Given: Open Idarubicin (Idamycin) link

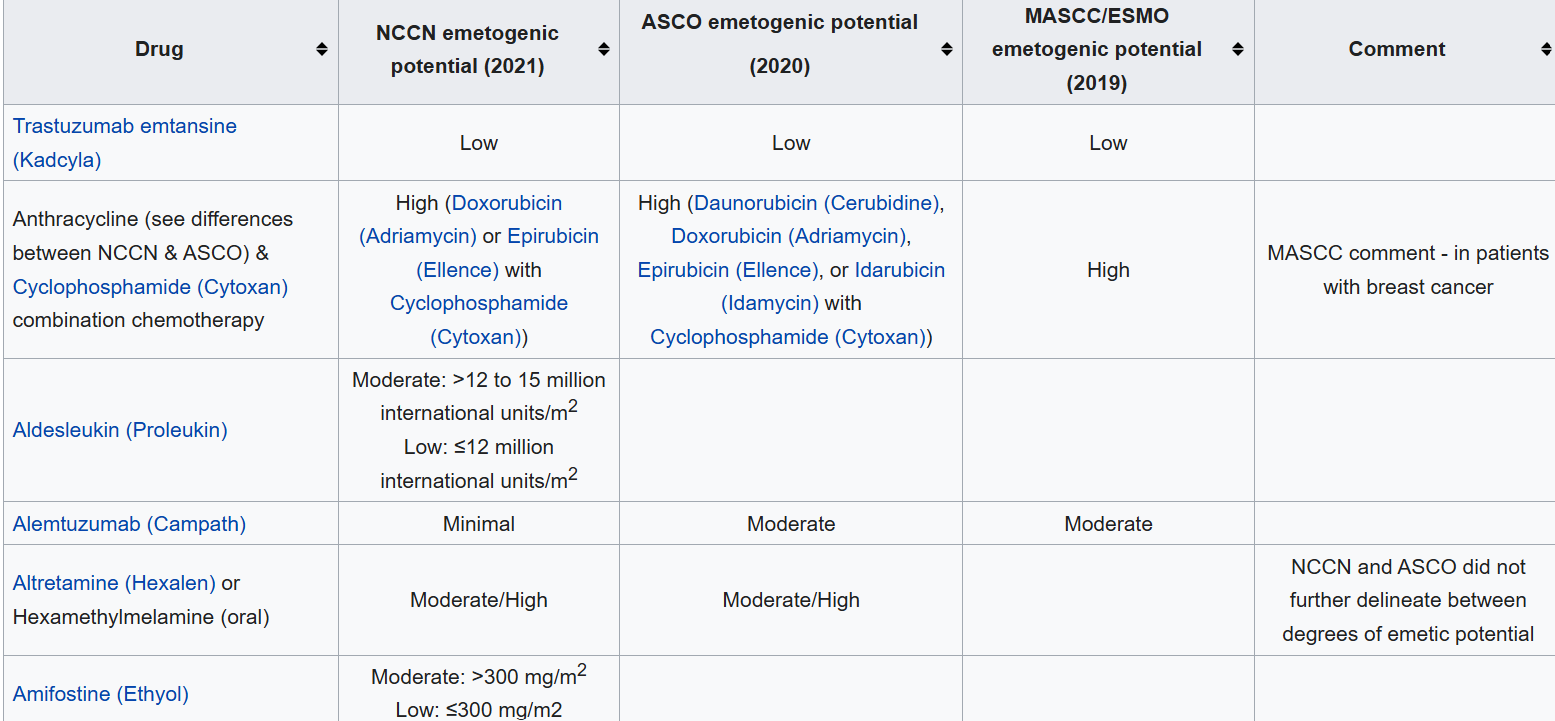Looking at the screenshot, I should pos(899,270).
